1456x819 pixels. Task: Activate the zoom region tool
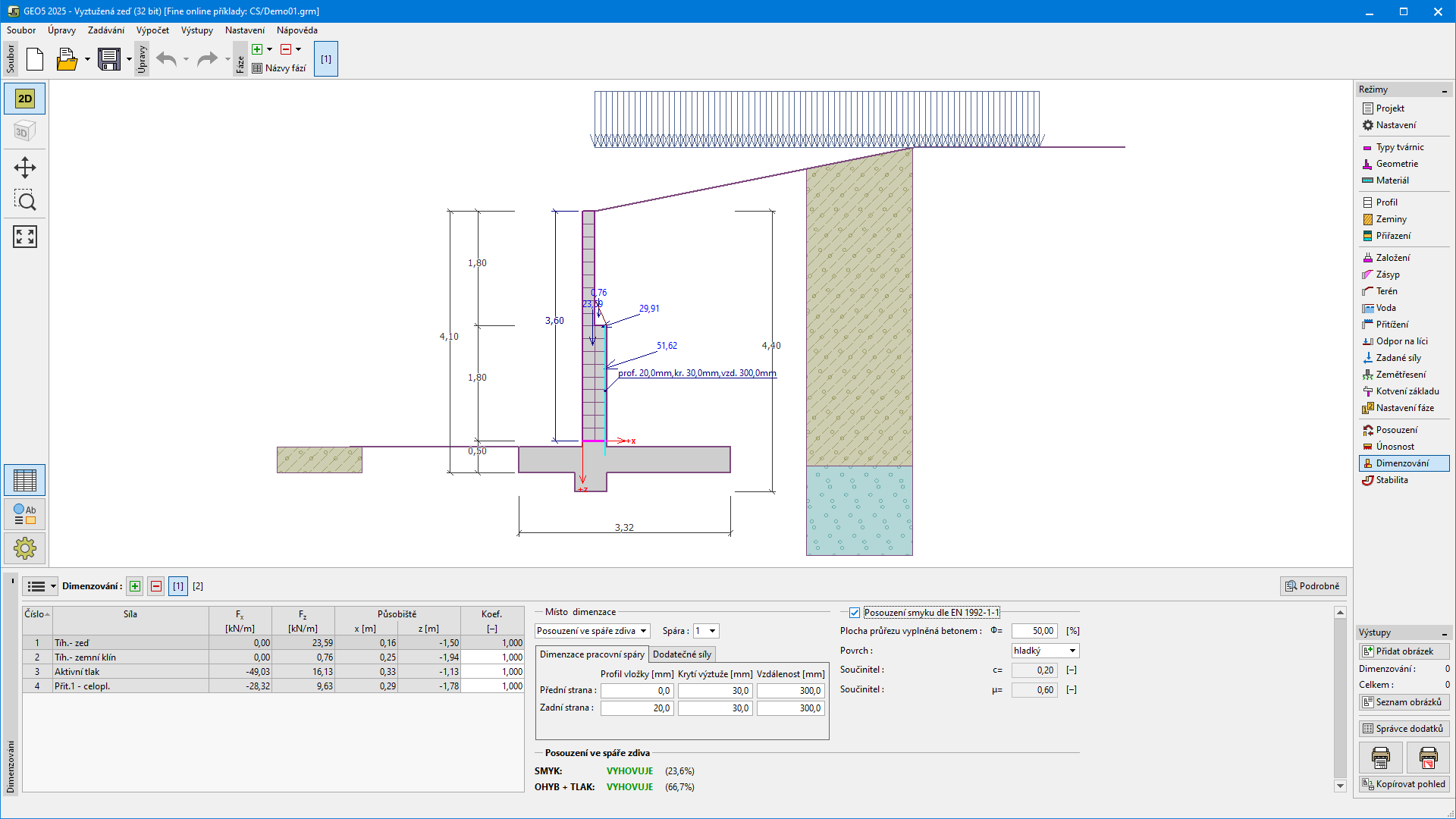24,201
